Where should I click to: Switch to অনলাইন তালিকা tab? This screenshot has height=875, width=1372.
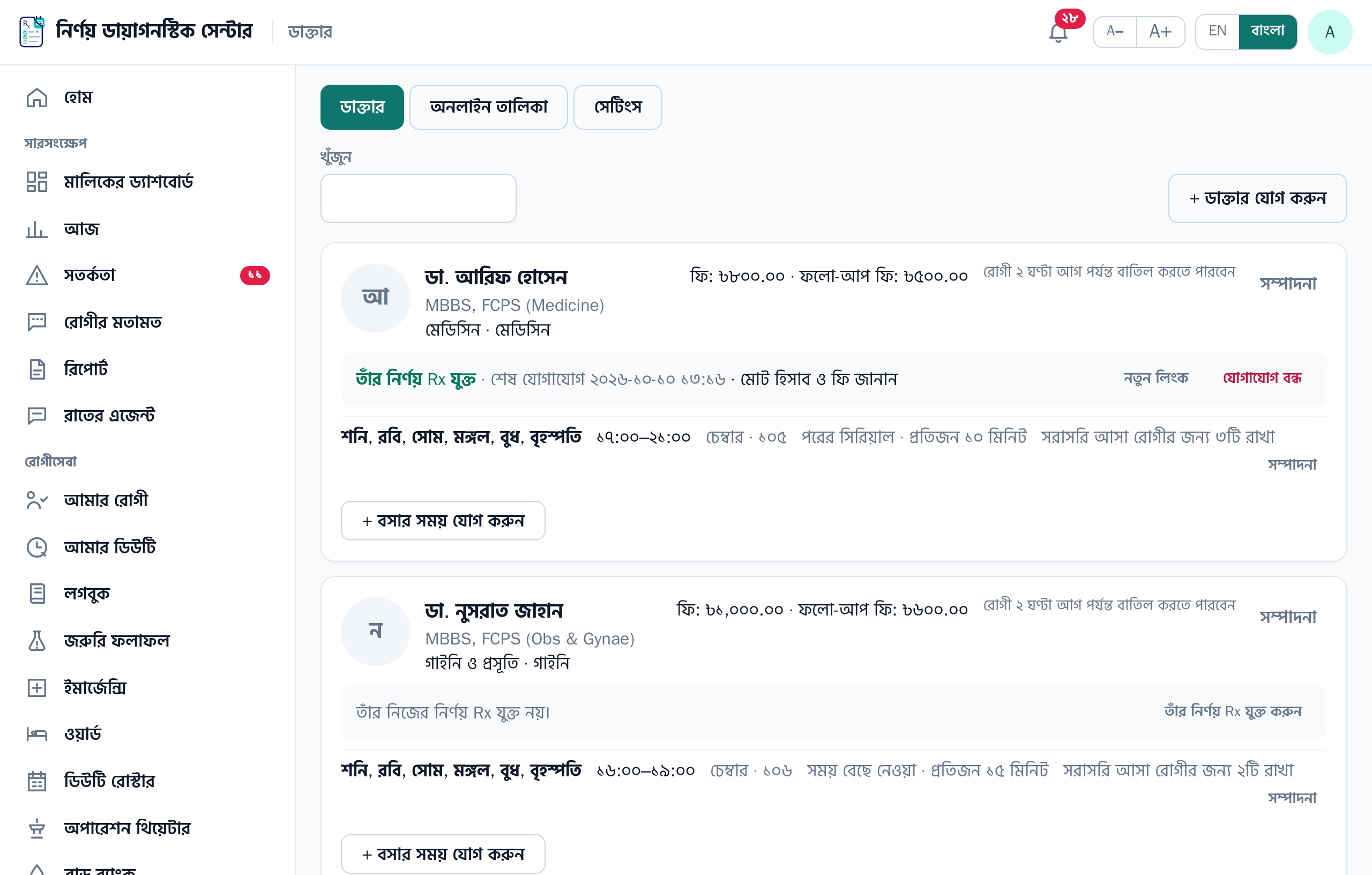488,107
